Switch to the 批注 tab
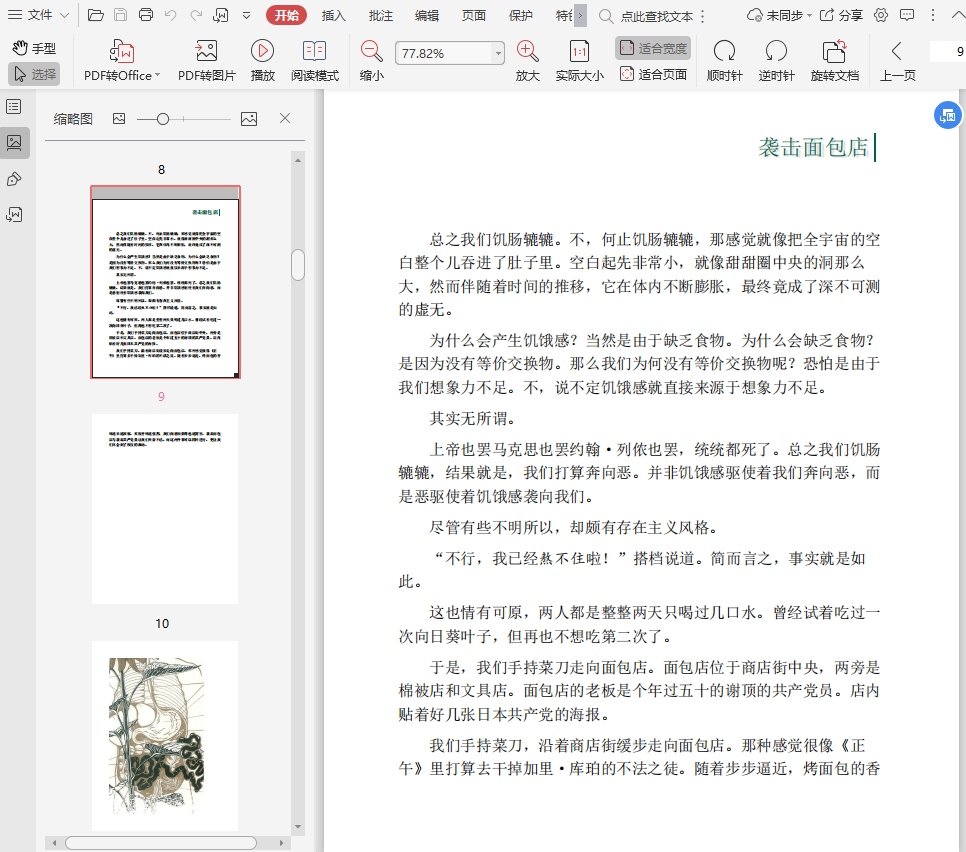Viewport: 966px width, 852px height. click(380, 15)
